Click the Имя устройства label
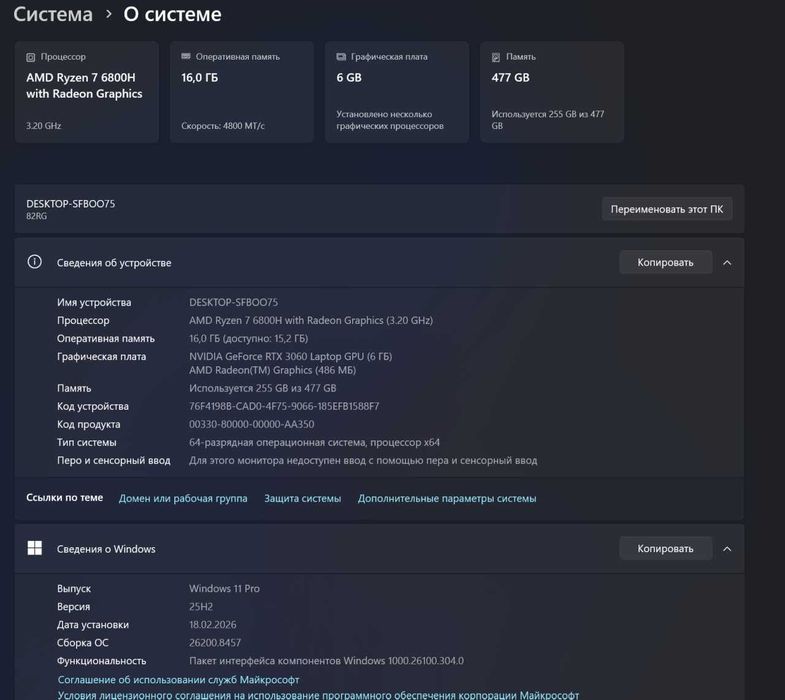This screenshot has width=785, height=700. [94, 302]
